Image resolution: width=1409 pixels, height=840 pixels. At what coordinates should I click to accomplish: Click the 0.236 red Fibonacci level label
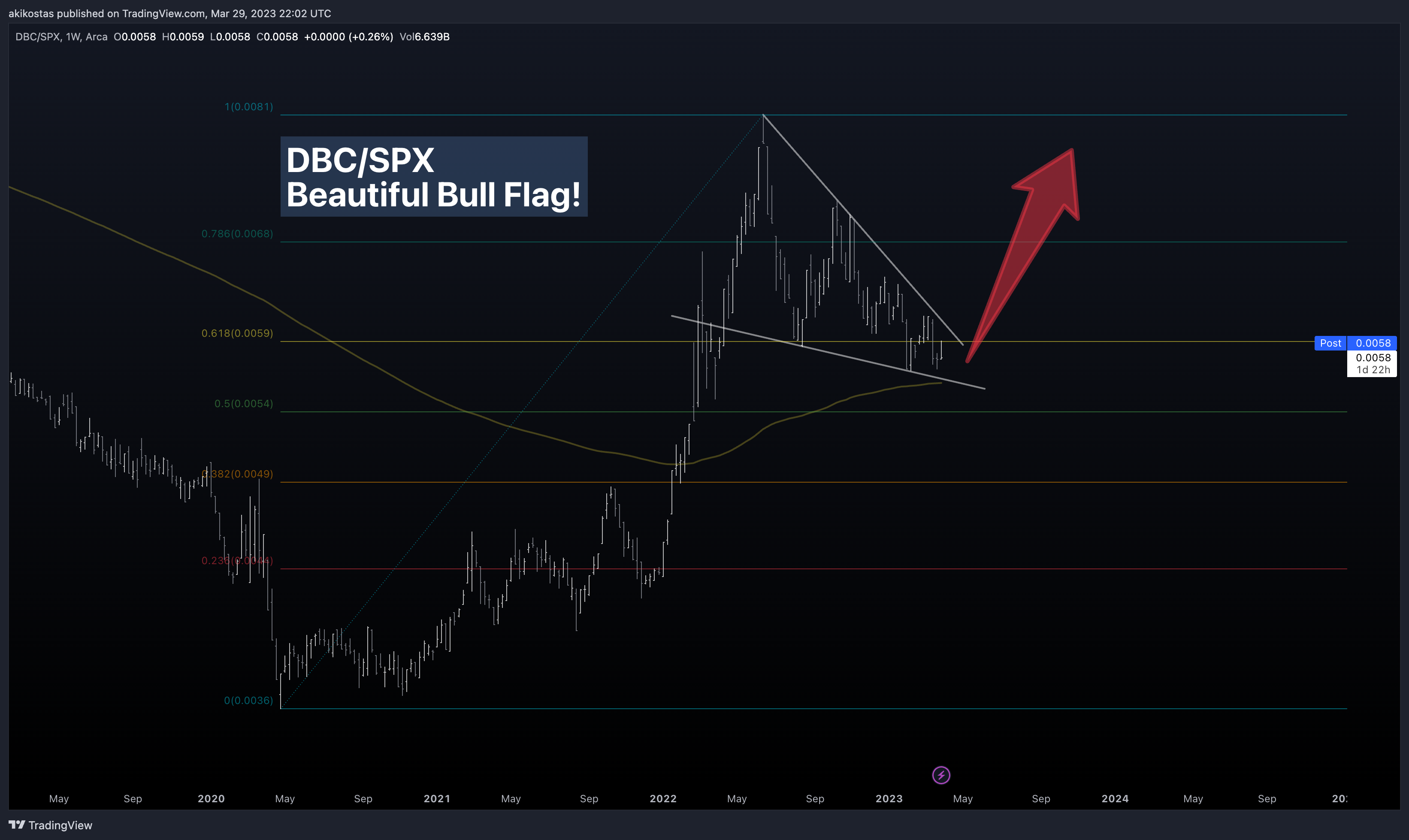point(237,560)
